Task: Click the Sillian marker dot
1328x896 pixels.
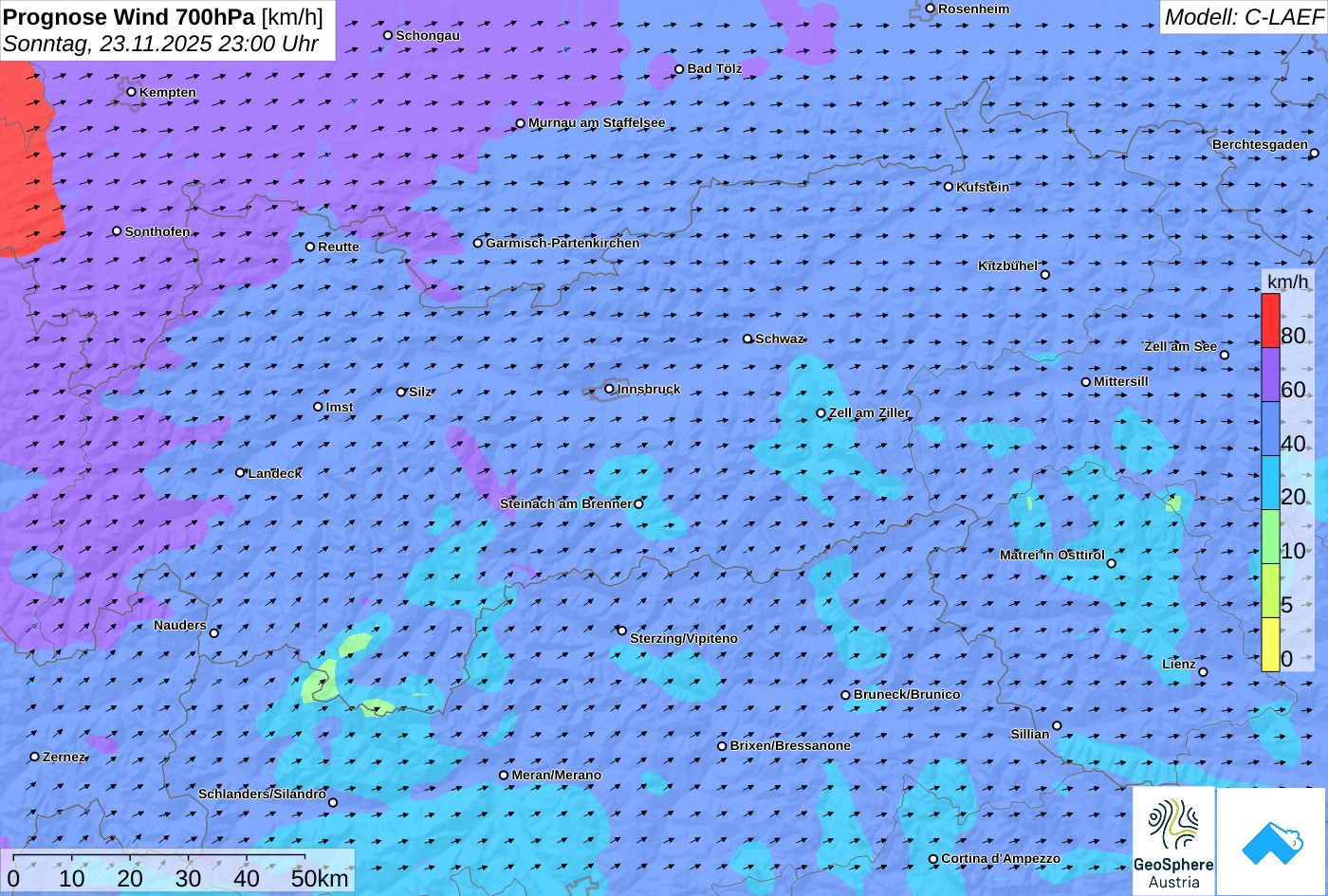Action: tap(1057, 726)
